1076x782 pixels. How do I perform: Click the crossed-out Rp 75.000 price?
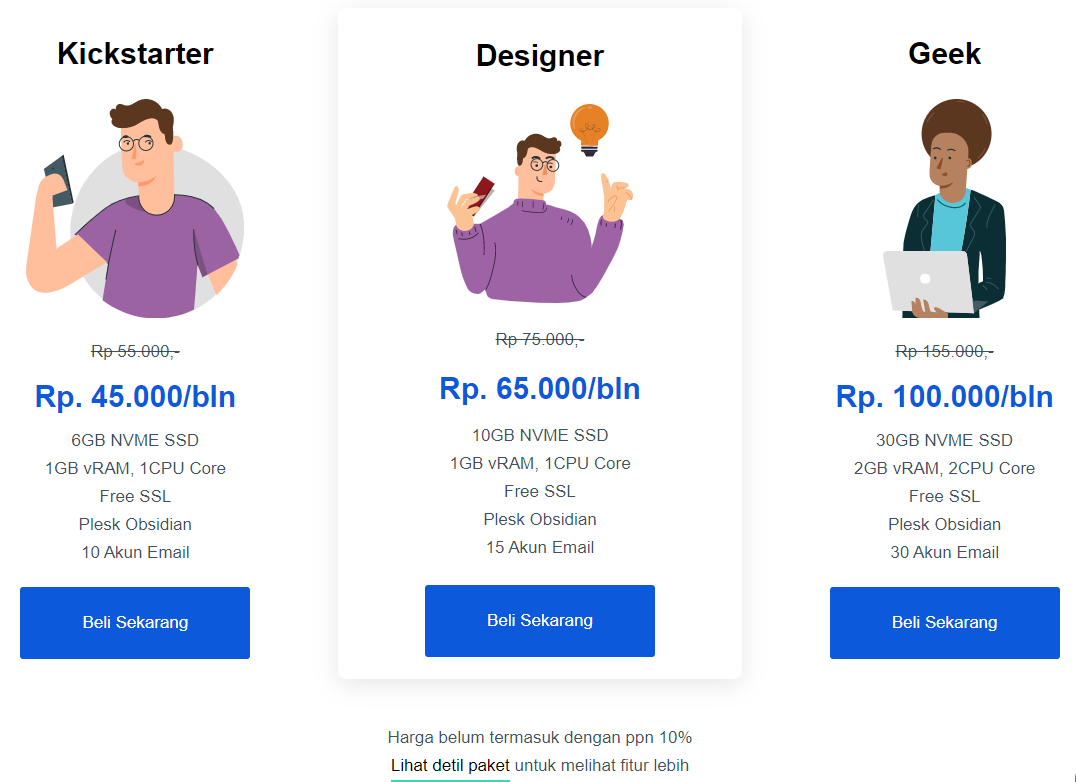[x=540, y=340]
